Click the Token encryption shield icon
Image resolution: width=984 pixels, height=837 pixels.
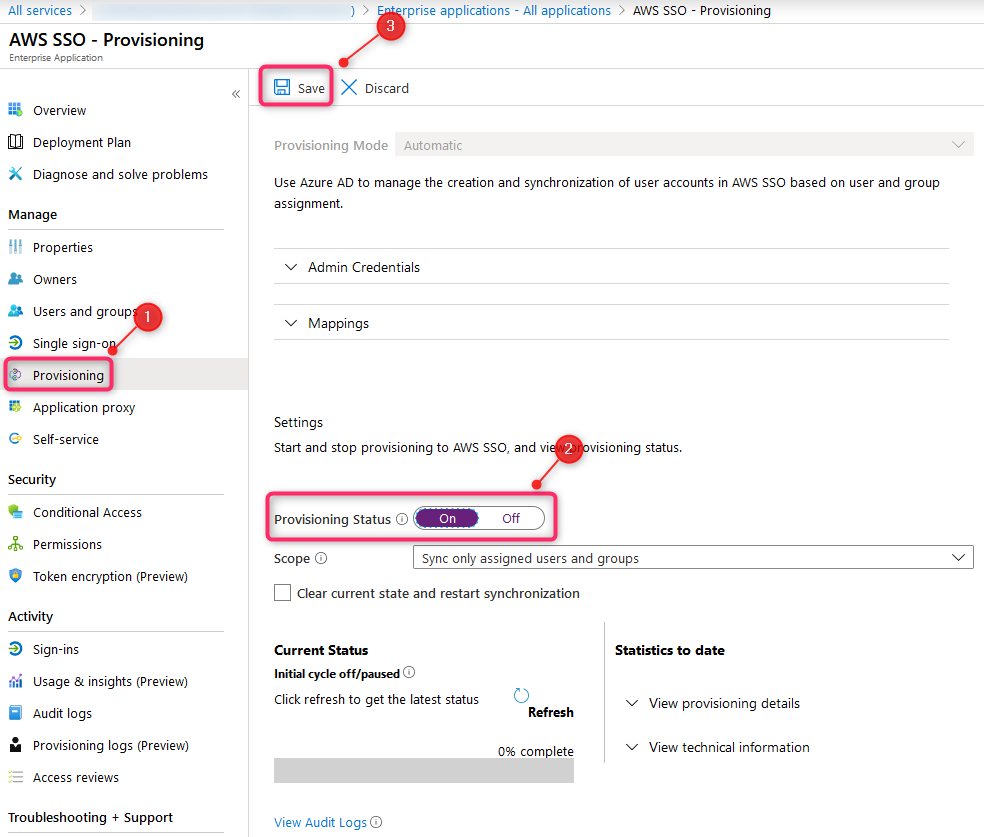[x=15, y=575]
